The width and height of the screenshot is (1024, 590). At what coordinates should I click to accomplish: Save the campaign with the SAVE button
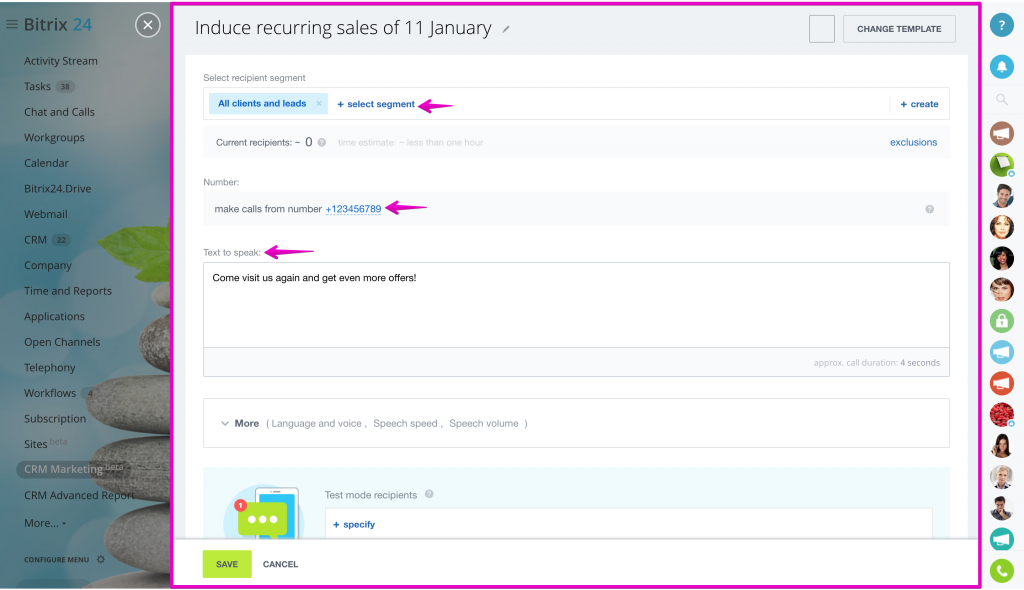tap(227, 564)
